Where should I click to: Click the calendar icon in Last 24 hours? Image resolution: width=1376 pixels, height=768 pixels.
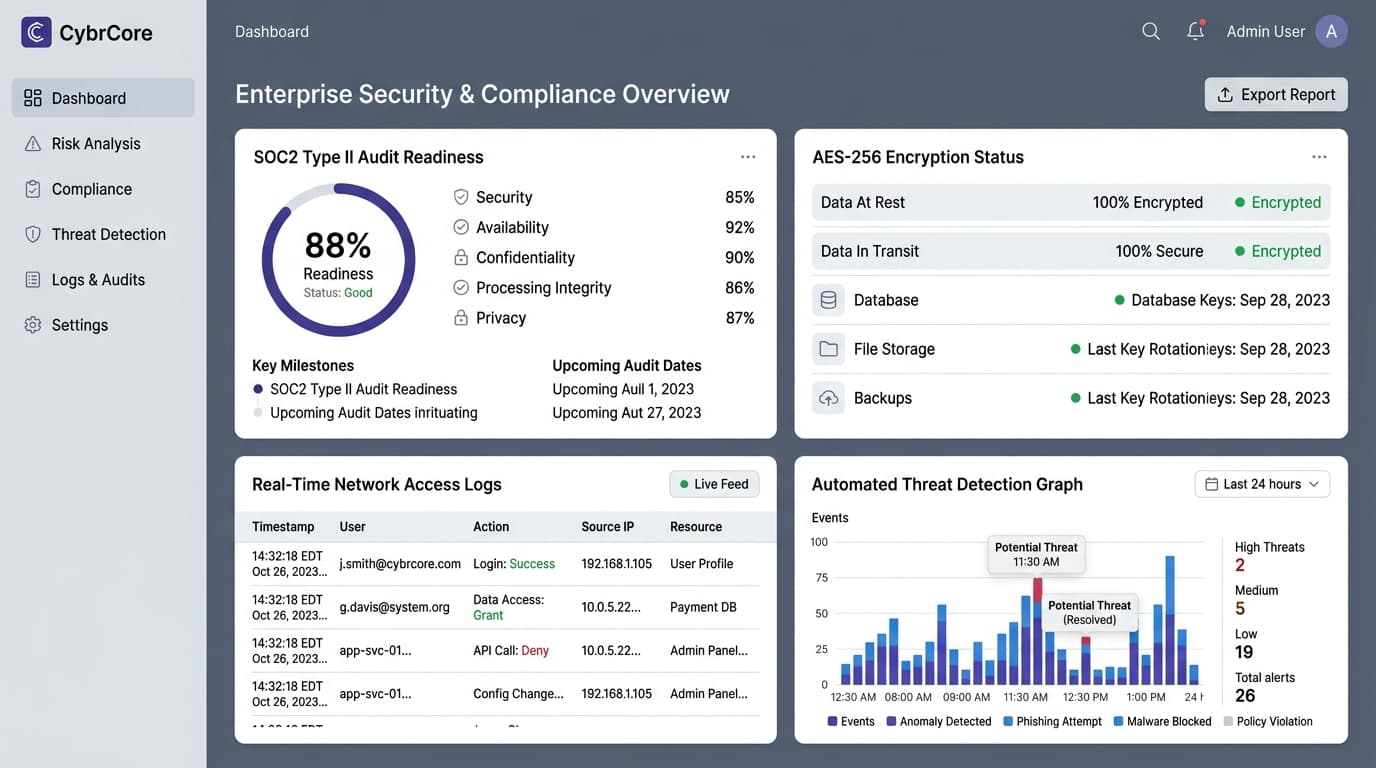coord(1212,484)
